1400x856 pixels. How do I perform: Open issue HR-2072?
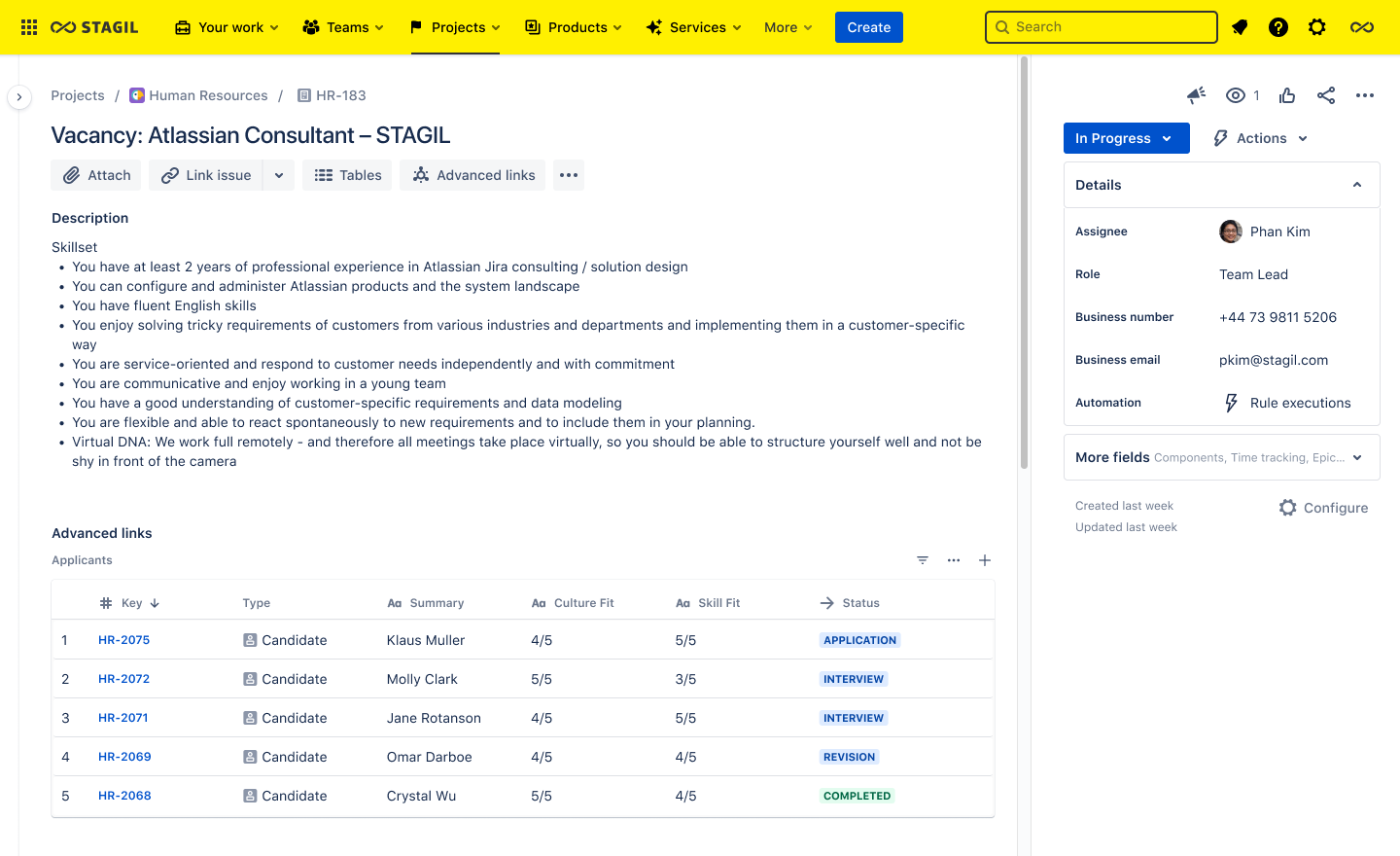(x=123, y=679)
